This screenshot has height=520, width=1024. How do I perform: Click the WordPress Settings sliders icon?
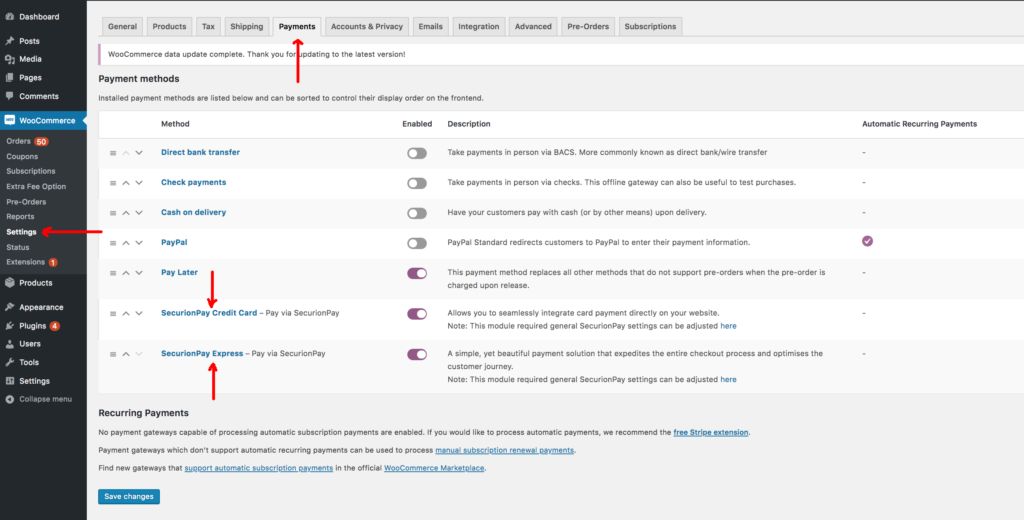(x=10, y=381)
